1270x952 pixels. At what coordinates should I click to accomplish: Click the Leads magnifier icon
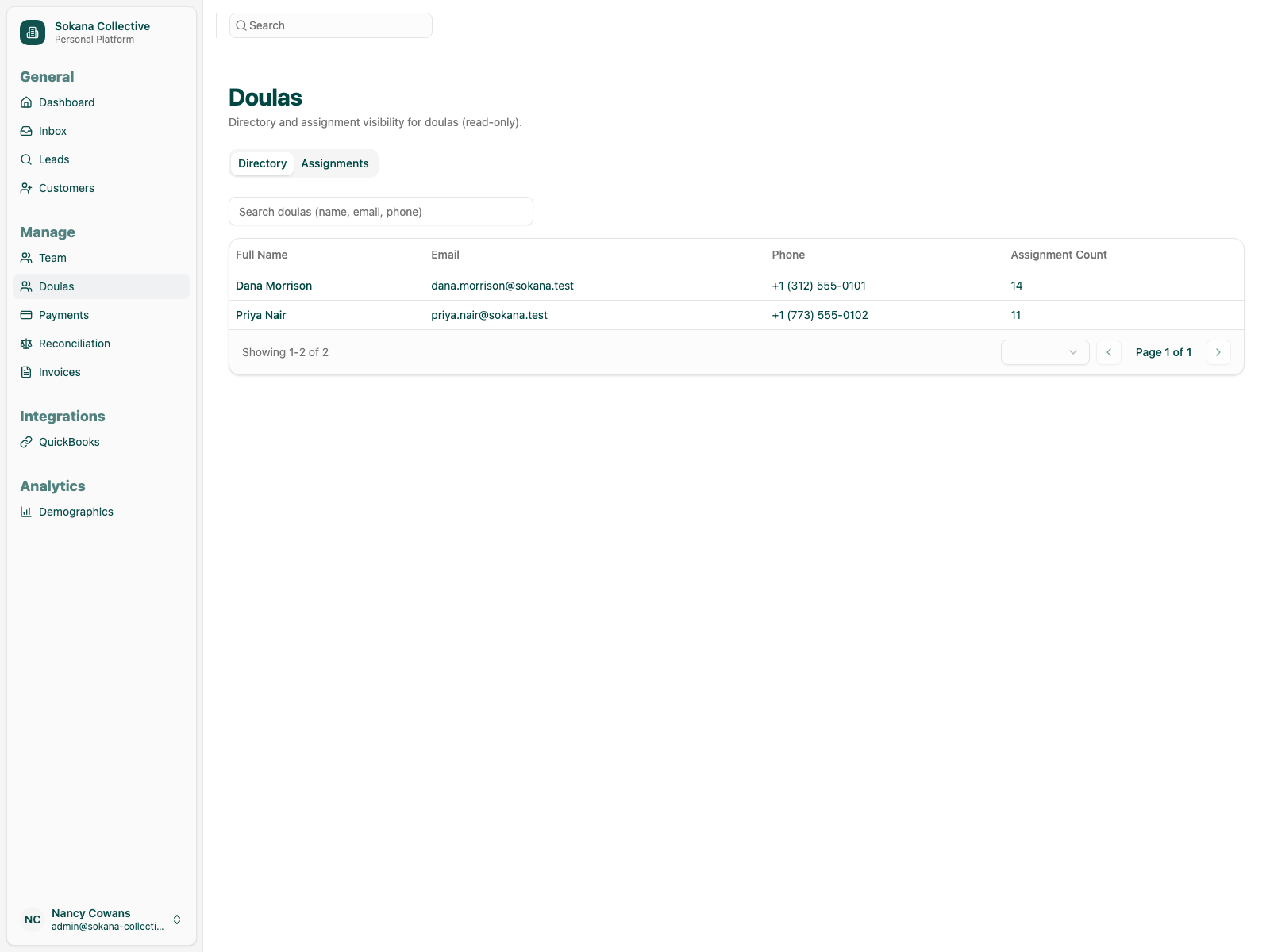26,159
